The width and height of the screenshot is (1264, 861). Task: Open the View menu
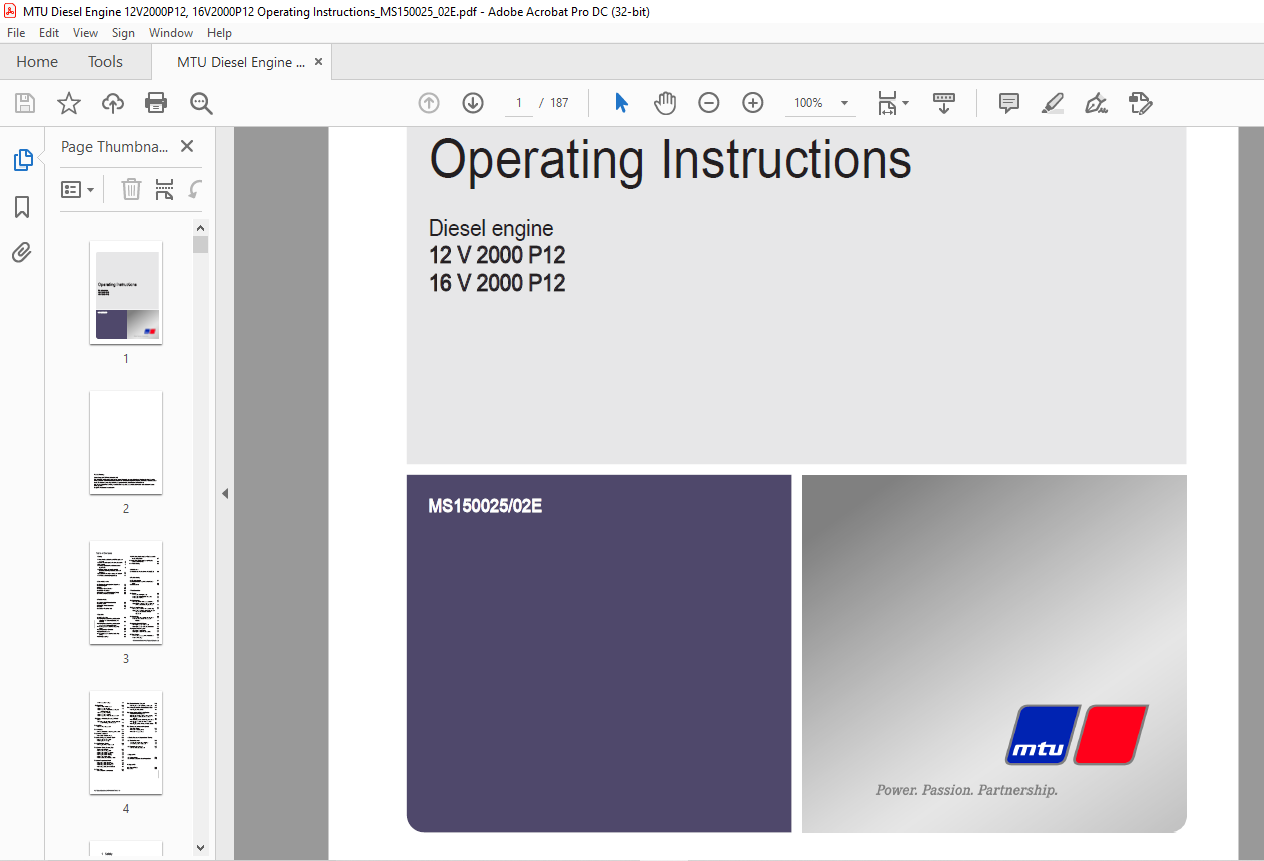[x=85, y=33]
